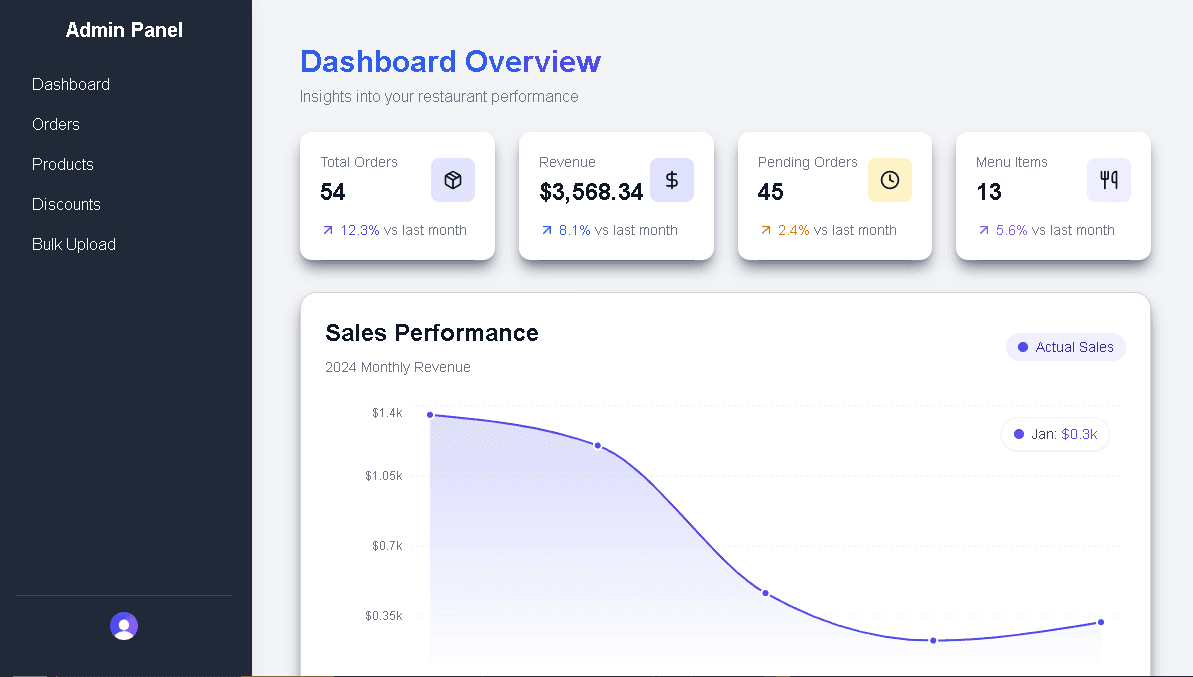Viewport: 1193px width, 677px height.
Task: Click the last data point on sales line
Action: pos(1100,621)
